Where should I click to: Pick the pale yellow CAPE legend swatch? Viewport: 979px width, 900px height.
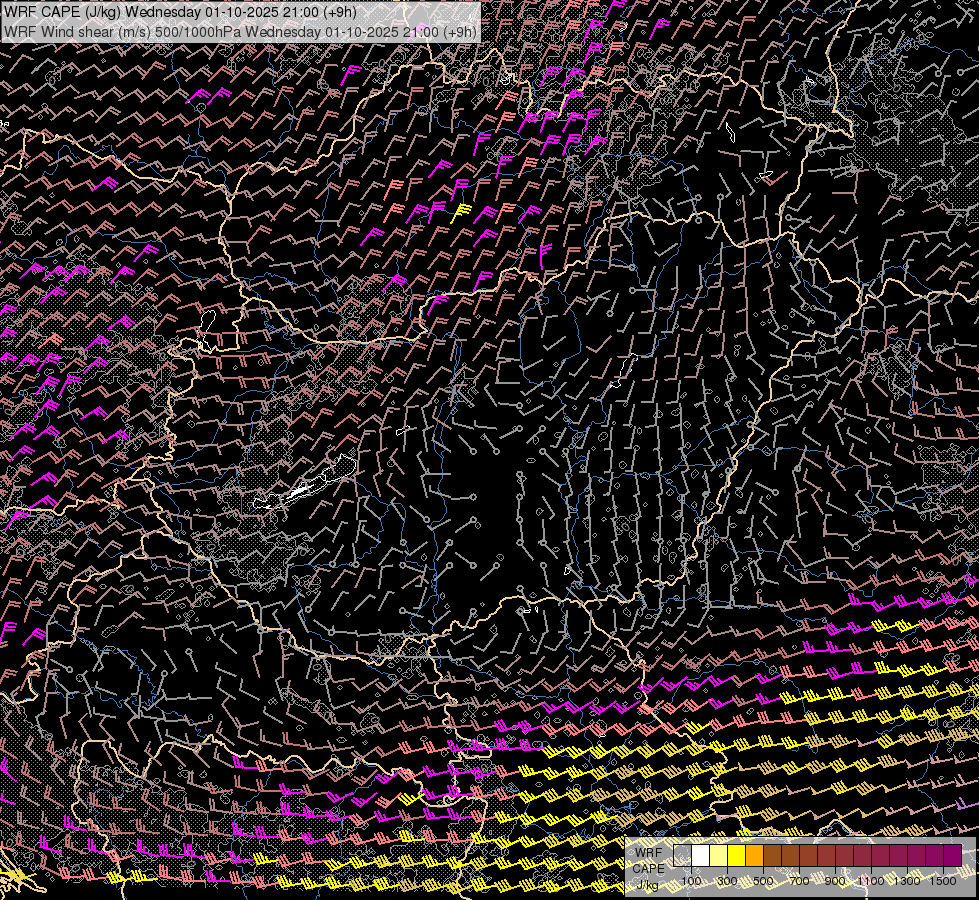point(719,855)
